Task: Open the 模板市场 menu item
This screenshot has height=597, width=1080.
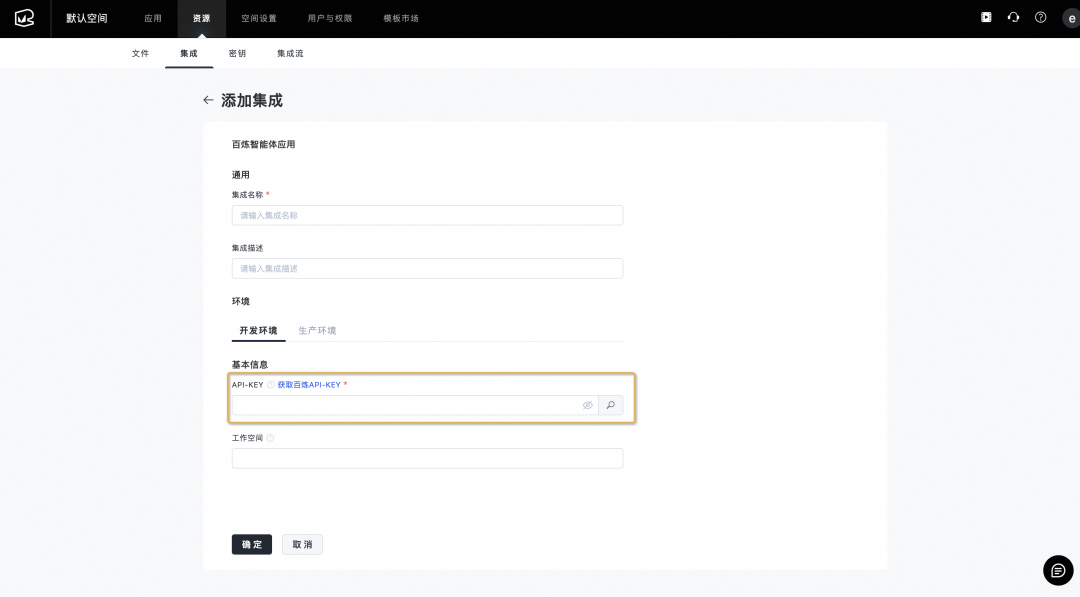Action: (399, 18)
